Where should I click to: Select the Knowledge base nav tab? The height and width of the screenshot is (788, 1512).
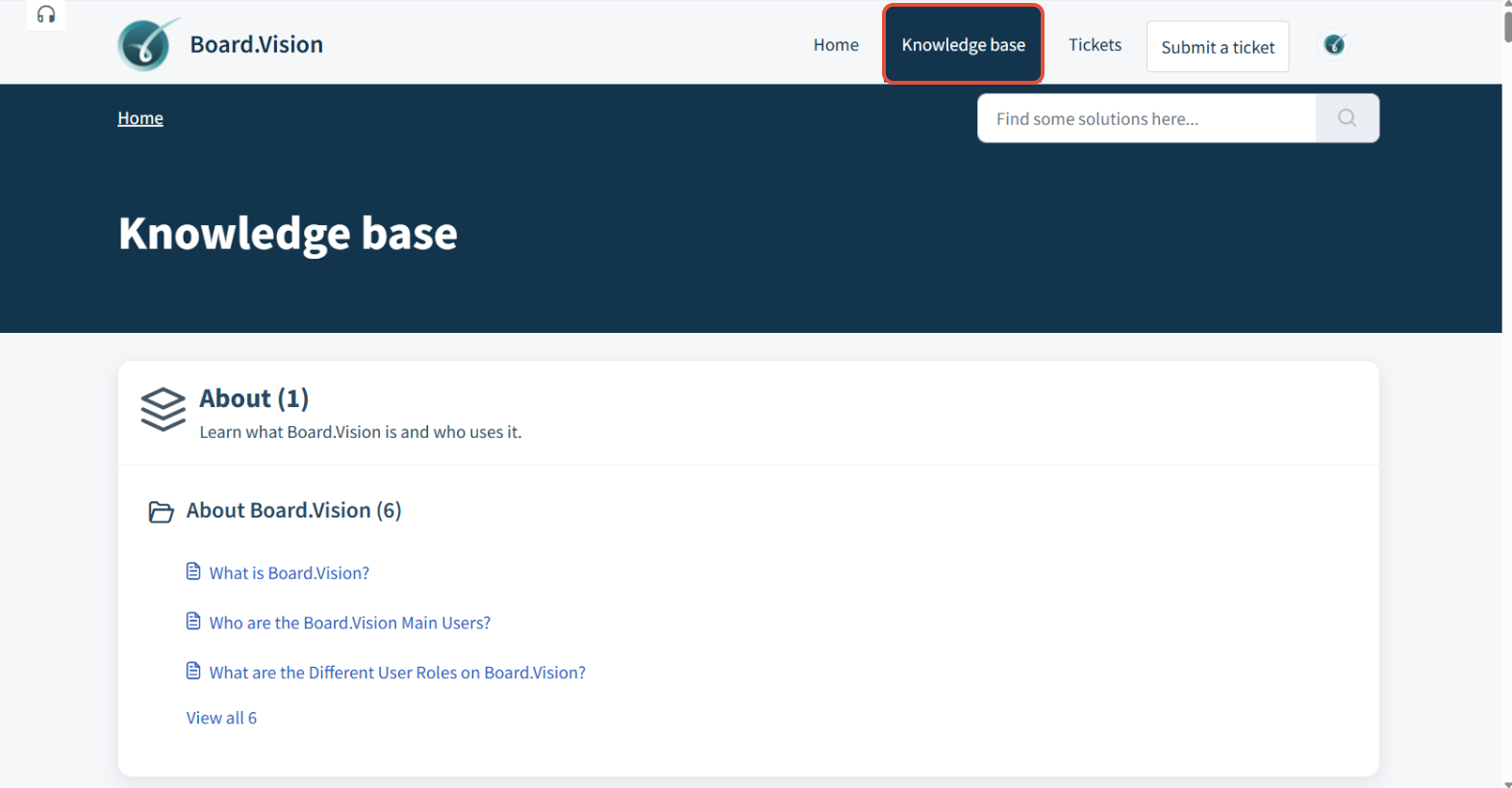click(x=963, y=44)
